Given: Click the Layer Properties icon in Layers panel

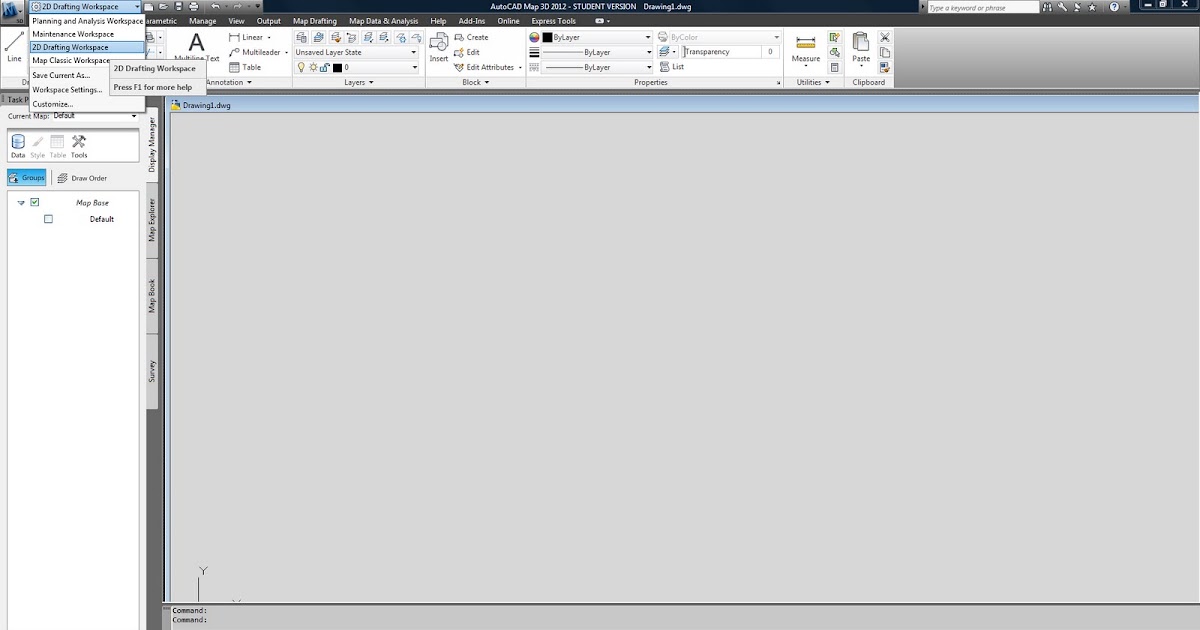Looking at the screenshot, I should [302, 37].
